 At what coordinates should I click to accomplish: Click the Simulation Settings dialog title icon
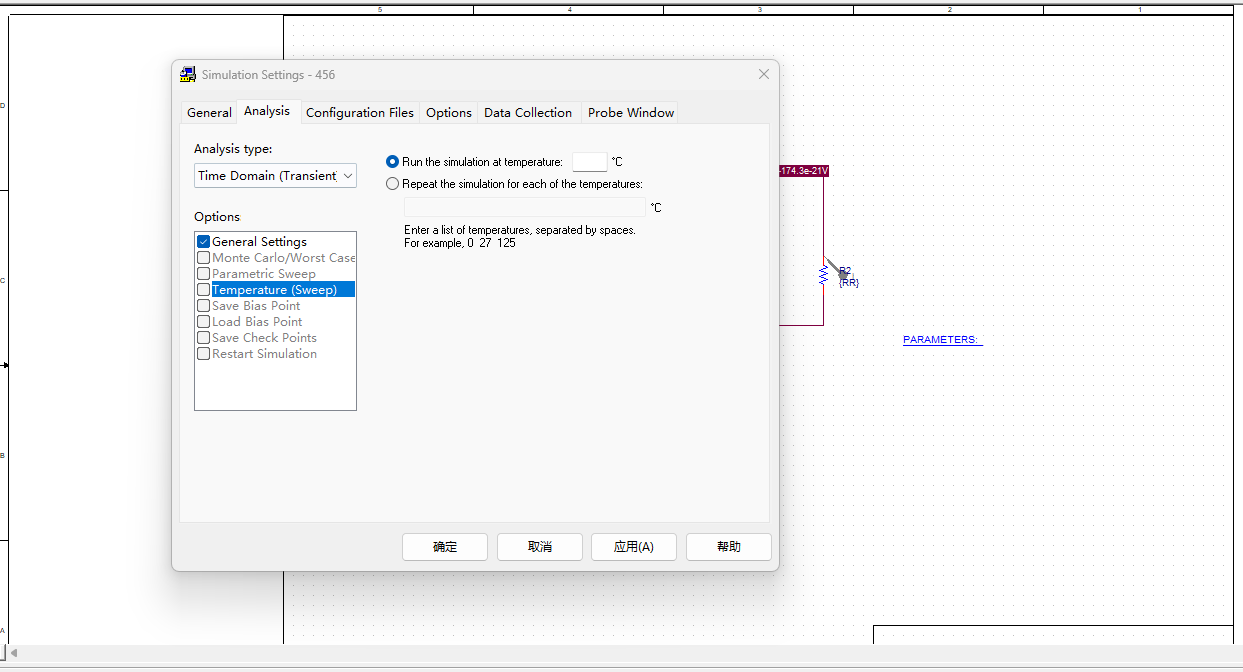[188, 75]
